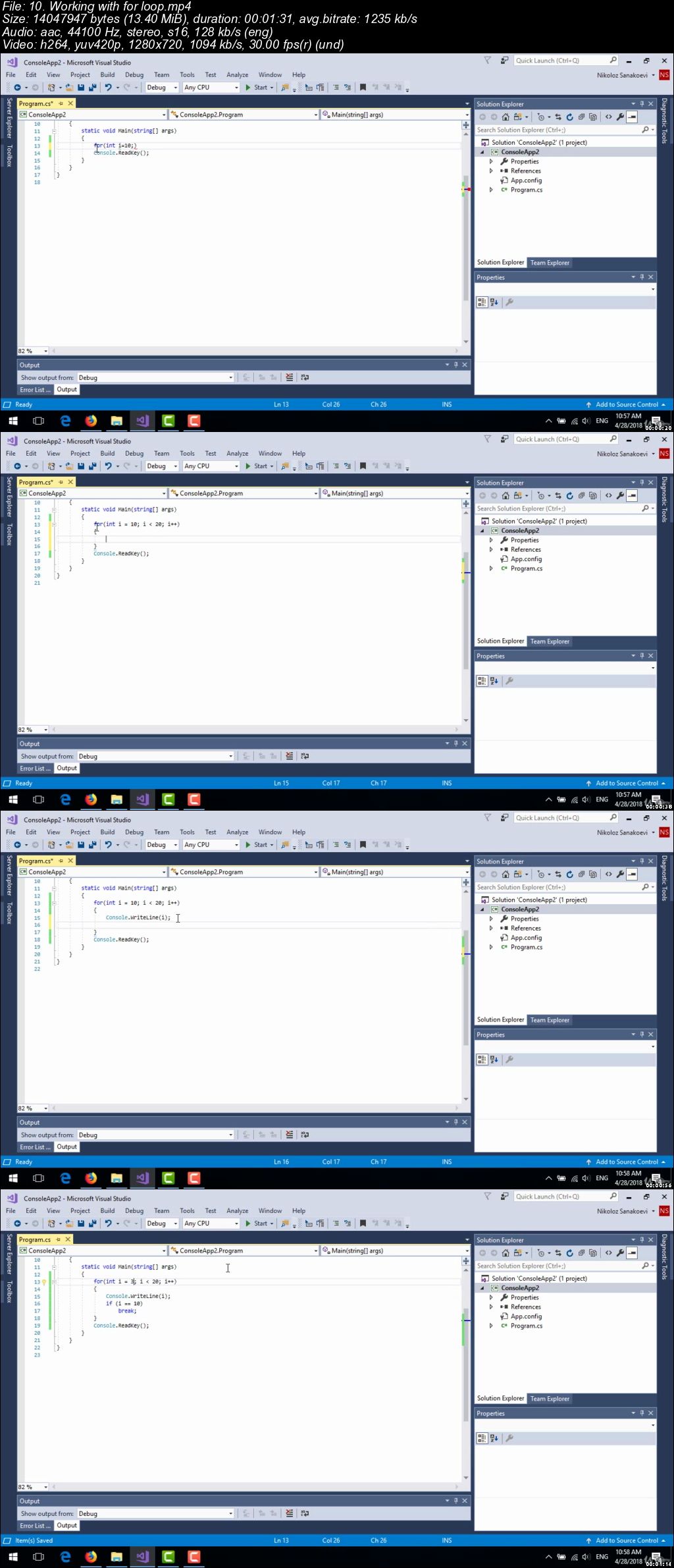Open Toolbox side tab in first frame
Viewport: 674px width, 1568px height.
tap(9, 156)
